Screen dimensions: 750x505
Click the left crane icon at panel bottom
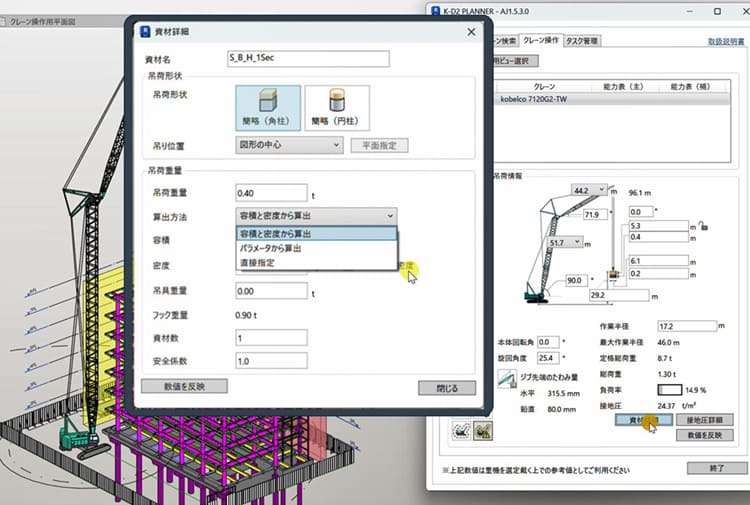463,429
